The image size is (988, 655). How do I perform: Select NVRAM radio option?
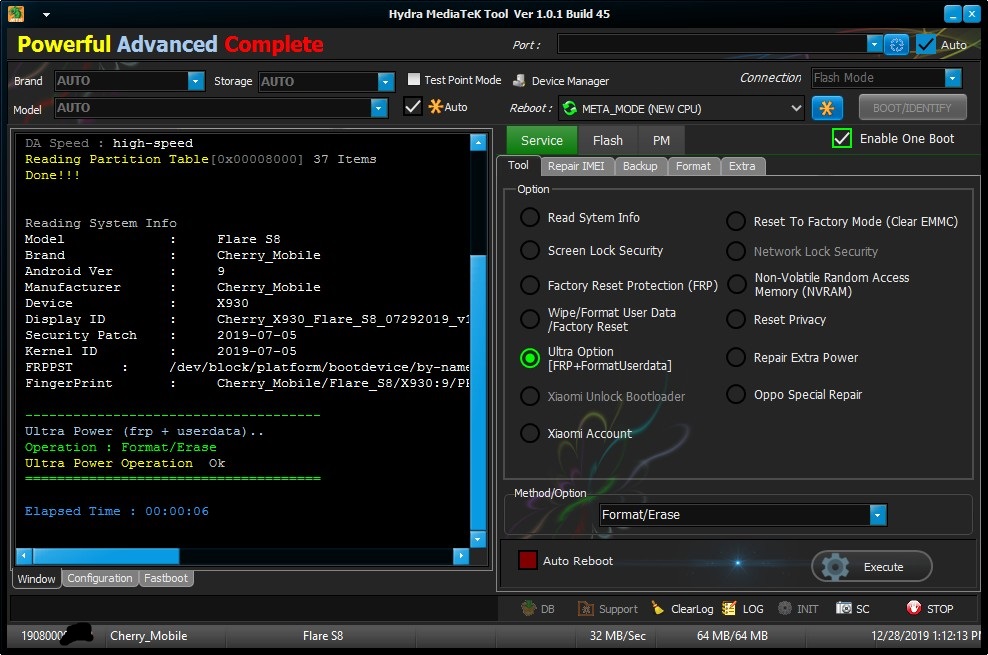[736, 284]
